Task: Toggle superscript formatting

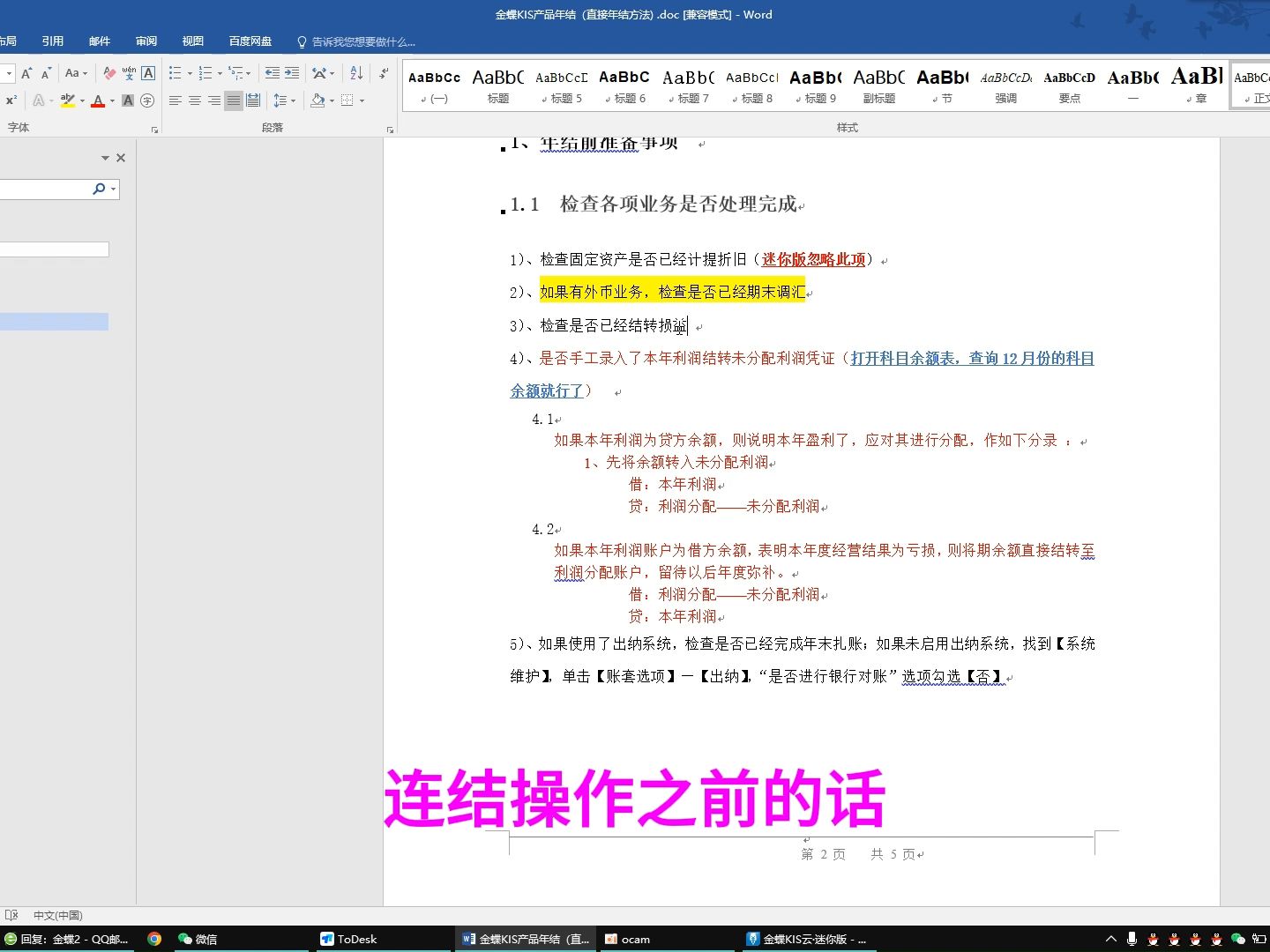Action: [11, 100]
